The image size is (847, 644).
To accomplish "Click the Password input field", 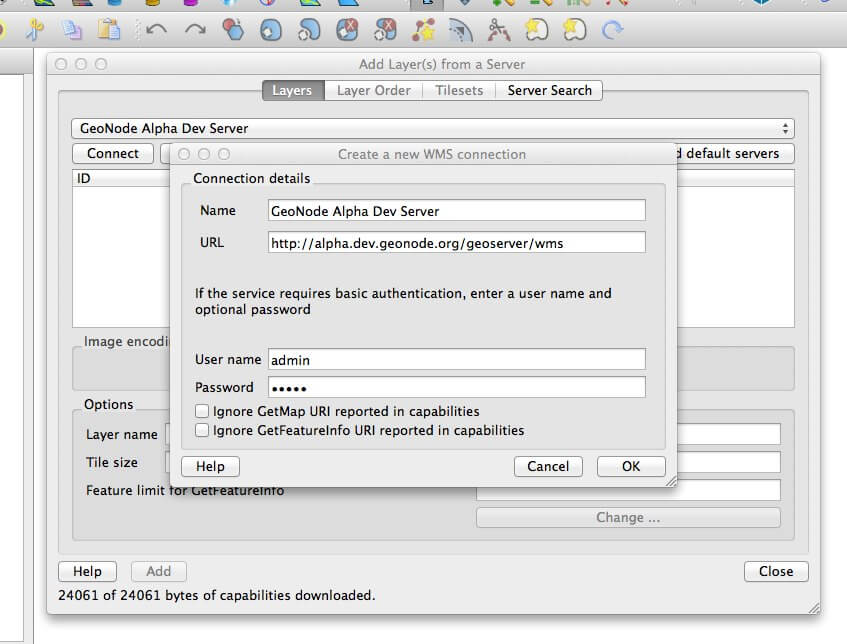I will point(456,387).
